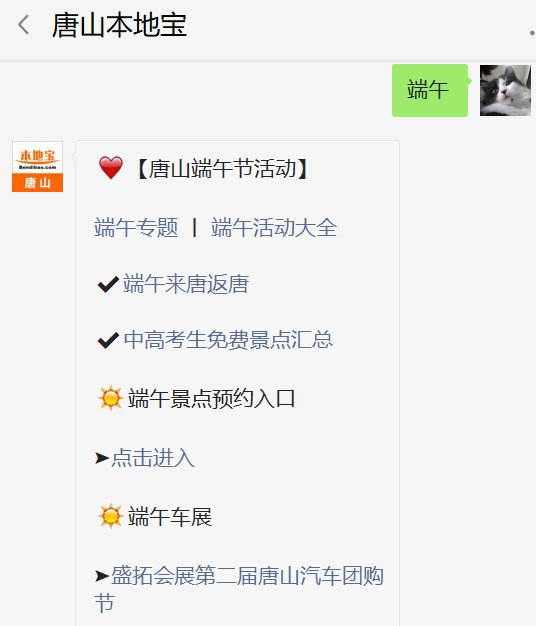Image resolution: width=536 pixels, height=626 pixels.
Task: Tap the green 端午 sent message bubble
Action: pos(430,90)
